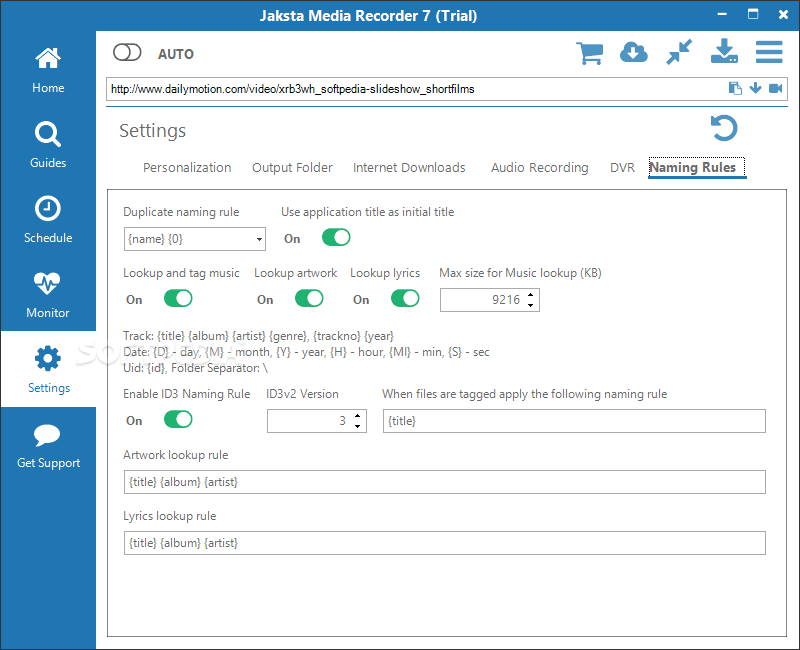Toggle Use application title as initial title
800x650 pixels.
click(336, 237)
